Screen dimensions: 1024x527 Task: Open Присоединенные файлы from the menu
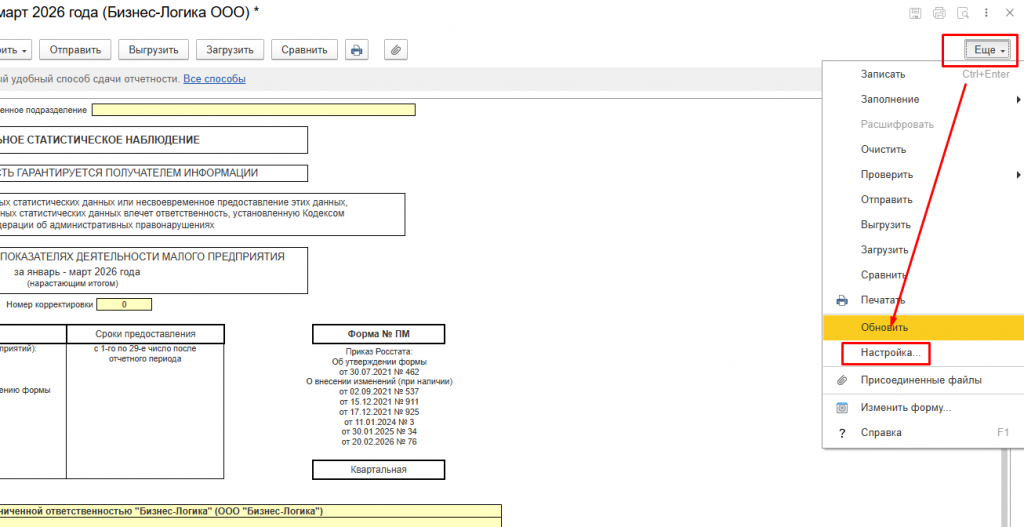point(923,380)
